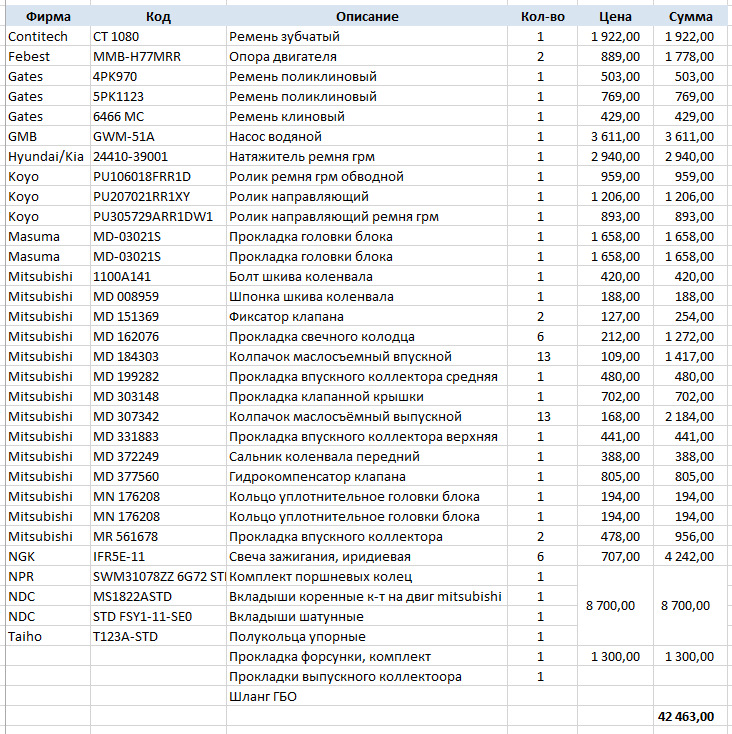Select code '24410-39001'
732x734 pixels.
(x=158, y=156)
